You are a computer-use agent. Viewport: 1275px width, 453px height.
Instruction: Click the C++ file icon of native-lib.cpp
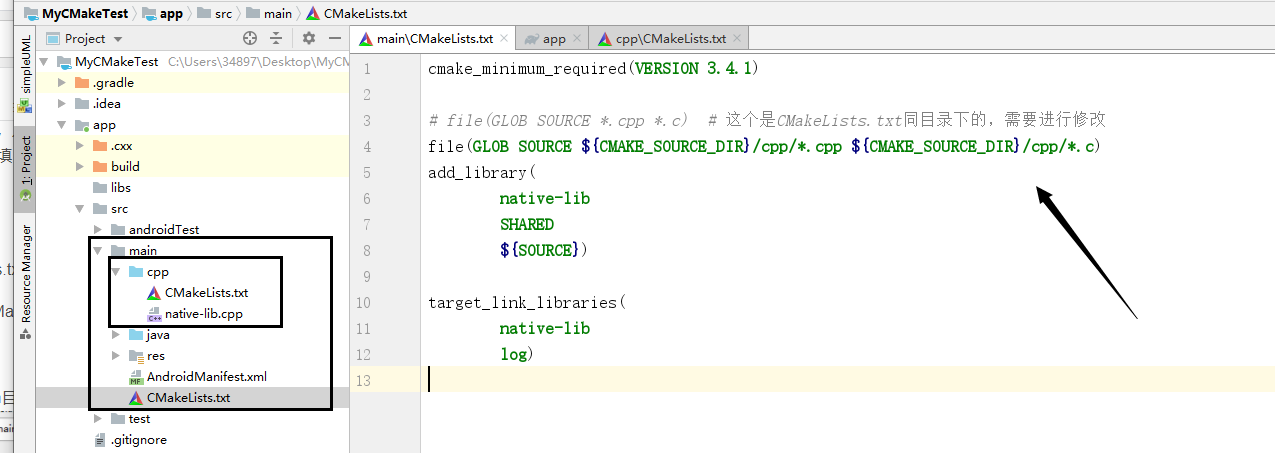coord(154,314)
